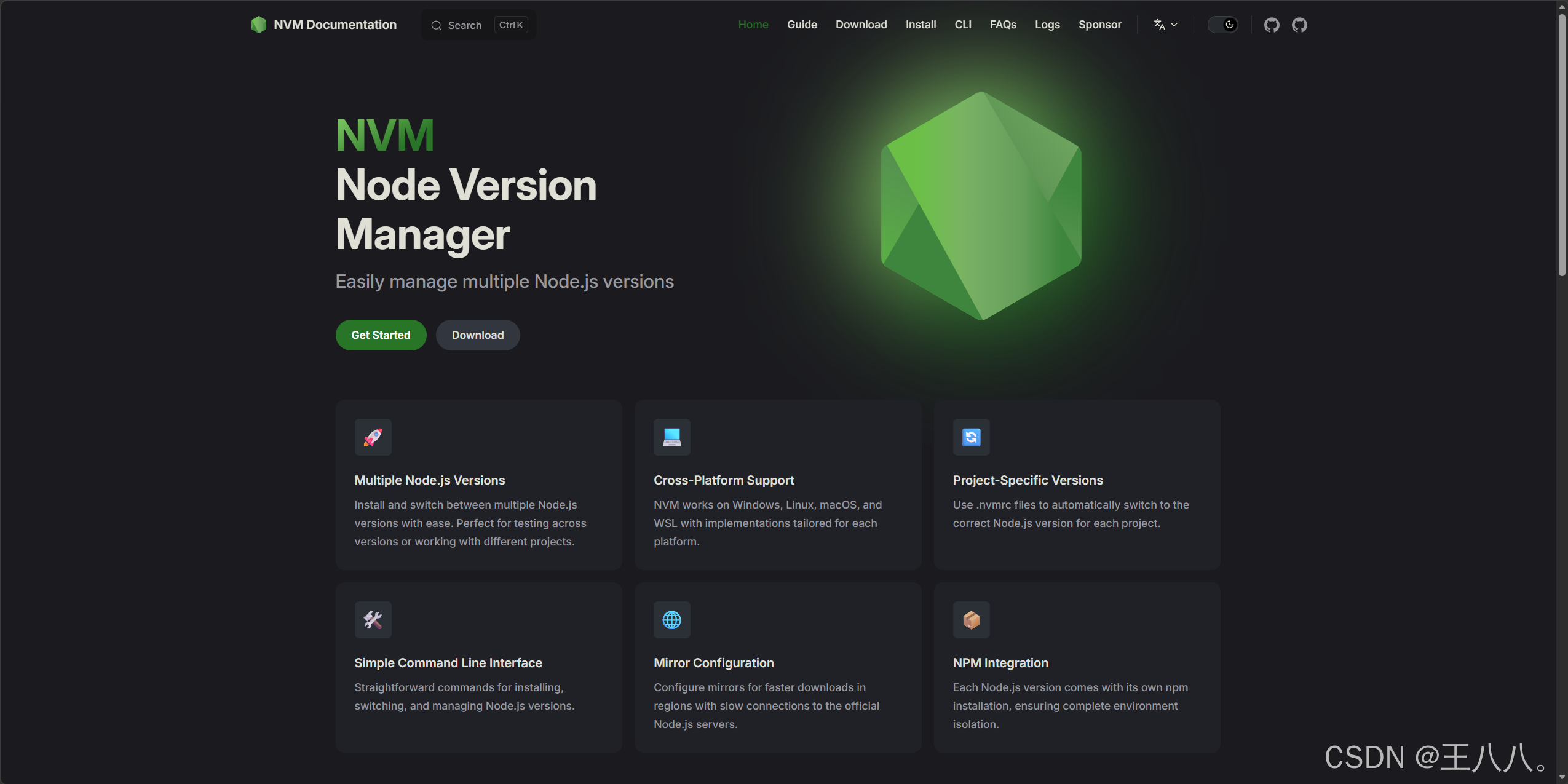Click the NVM hexagon logo in the navbar
This screenshot has height=784, width=1568.
click(258, 25)
